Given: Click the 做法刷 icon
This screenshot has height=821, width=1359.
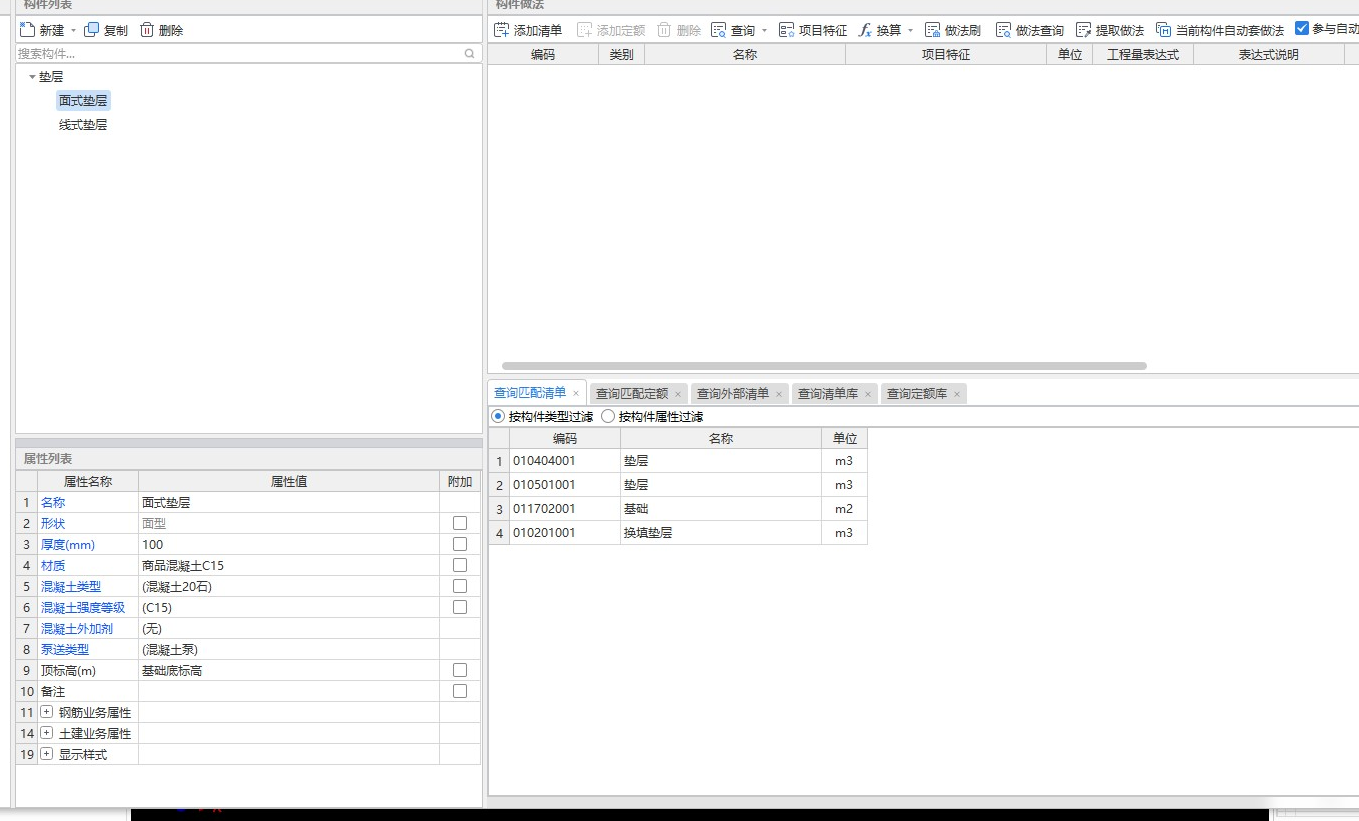Looking at the screenshot, I should [x=932, y=30].
